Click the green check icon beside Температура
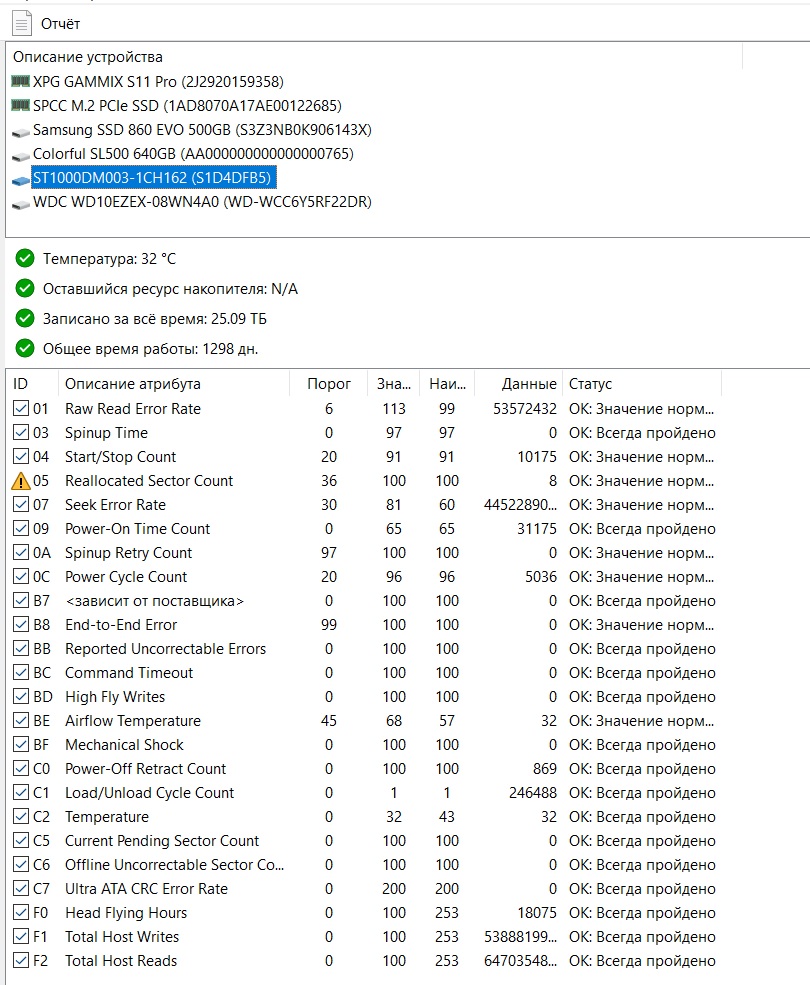Image resolution: width=810 pixels, height=985 pixels. pos(25,259)
